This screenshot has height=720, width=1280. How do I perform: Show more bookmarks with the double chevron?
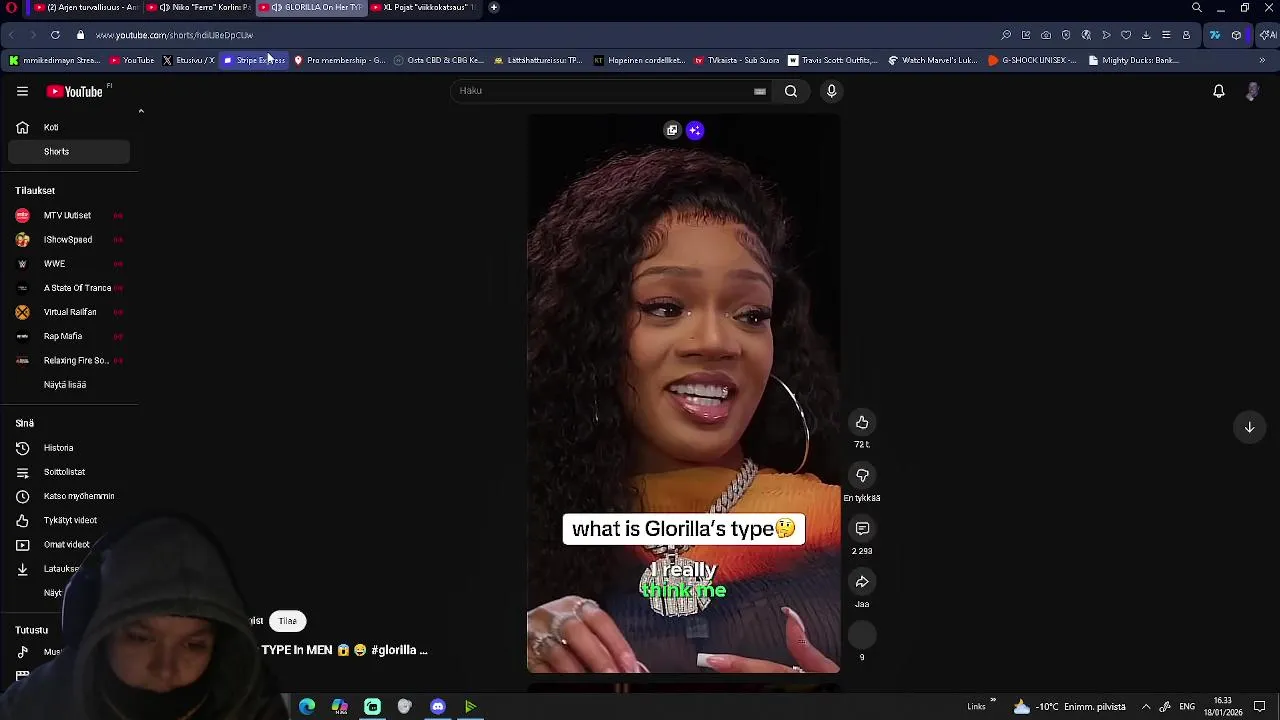[1262, 60]
